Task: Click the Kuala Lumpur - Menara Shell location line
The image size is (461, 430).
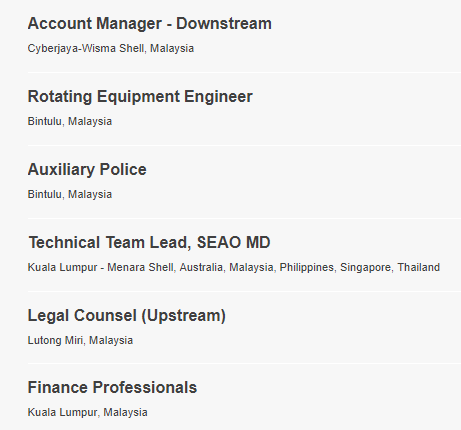Action: point(234,267)
